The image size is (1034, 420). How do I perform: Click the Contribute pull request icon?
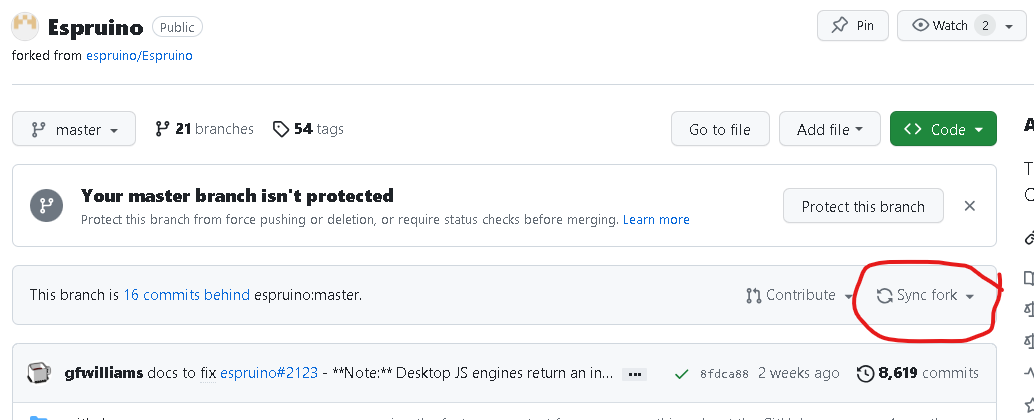coord(753,295)
